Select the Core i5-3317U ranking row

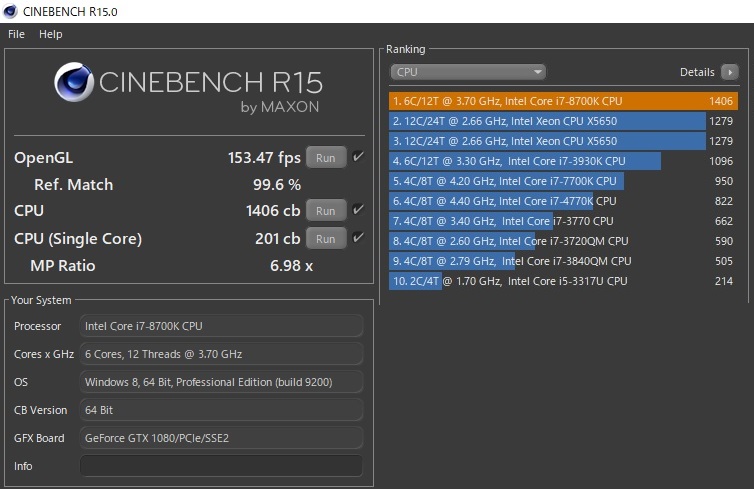tap(563, 281)
